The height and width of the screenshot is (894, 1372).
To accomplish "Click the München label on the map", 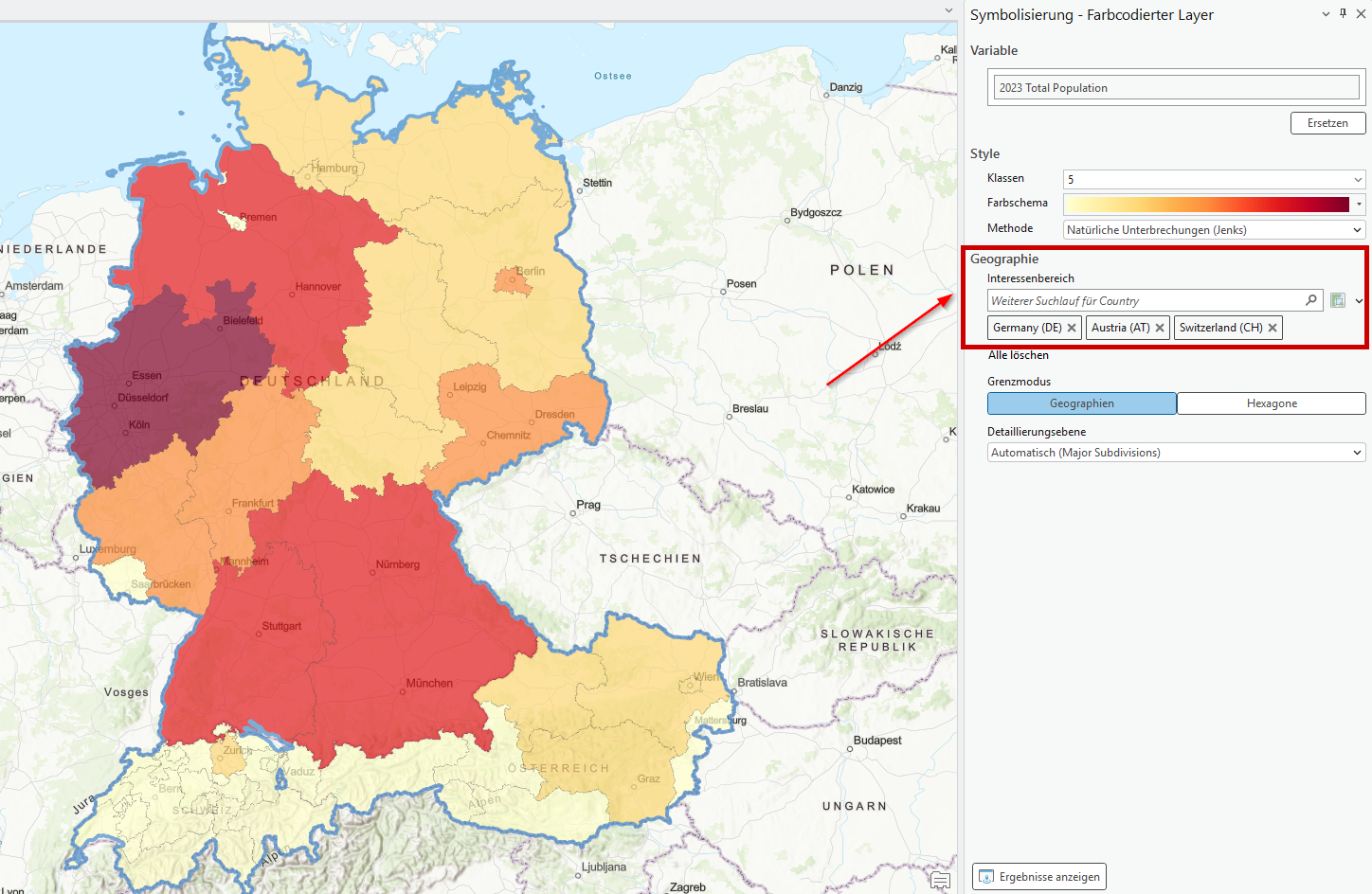I will [x=429, y=683].
